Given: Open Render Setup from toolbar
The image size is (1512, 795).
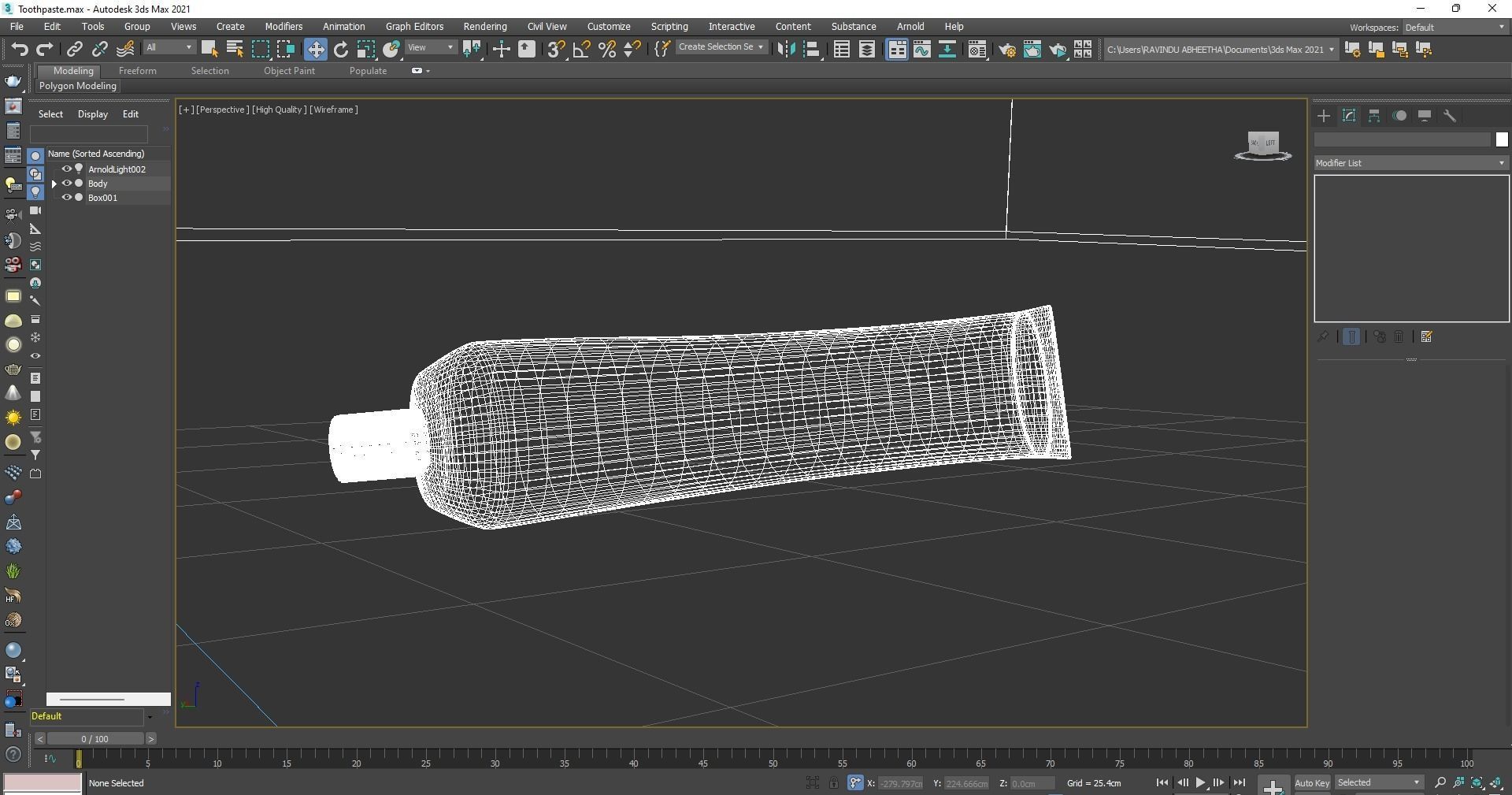Looking at the screenshot, I should click(x=1007, y=50).
